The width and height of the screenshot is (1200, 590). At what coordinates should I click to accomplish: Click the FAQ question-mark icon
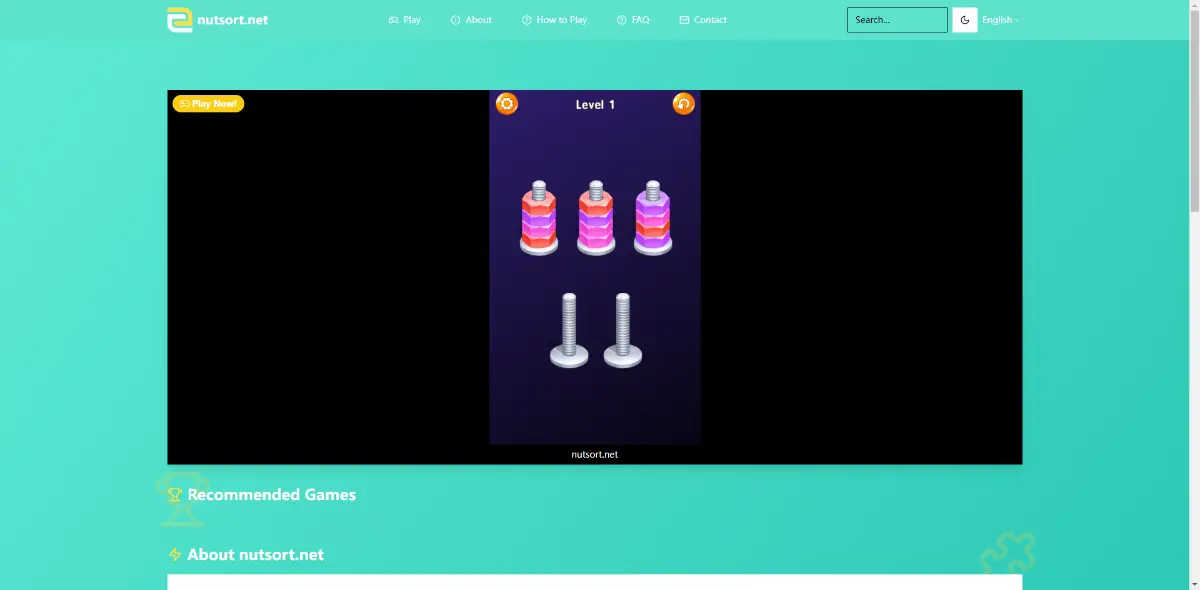click(620, 19)
